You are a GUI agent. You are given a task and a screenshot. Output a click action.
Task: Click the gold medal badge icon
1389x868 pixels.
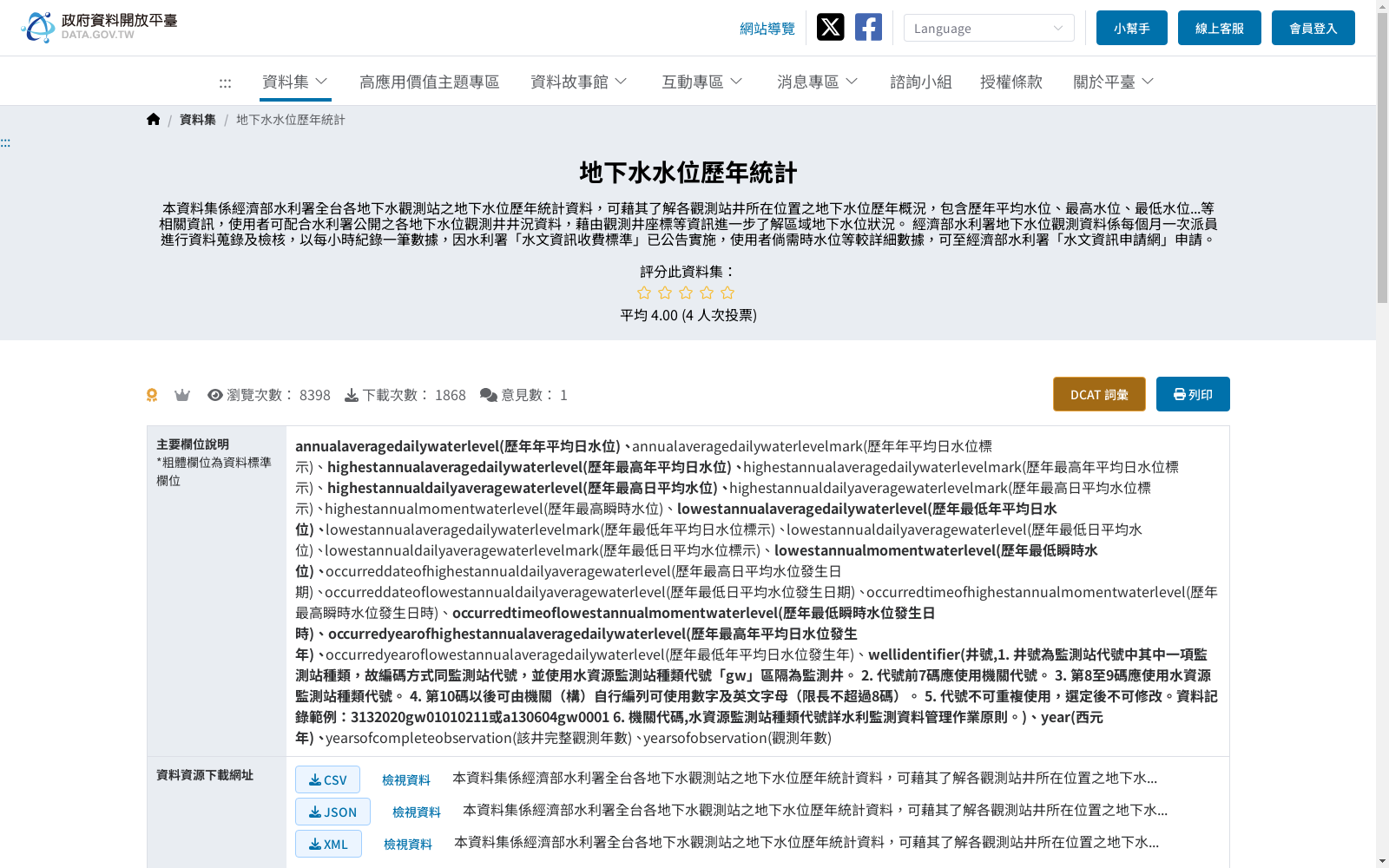152,395
